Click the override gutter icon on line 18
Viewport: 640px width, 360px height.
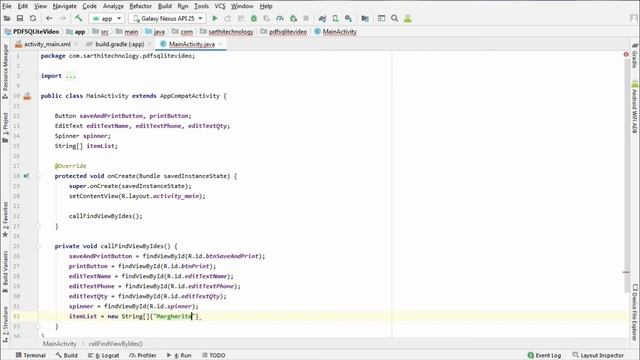26,176
